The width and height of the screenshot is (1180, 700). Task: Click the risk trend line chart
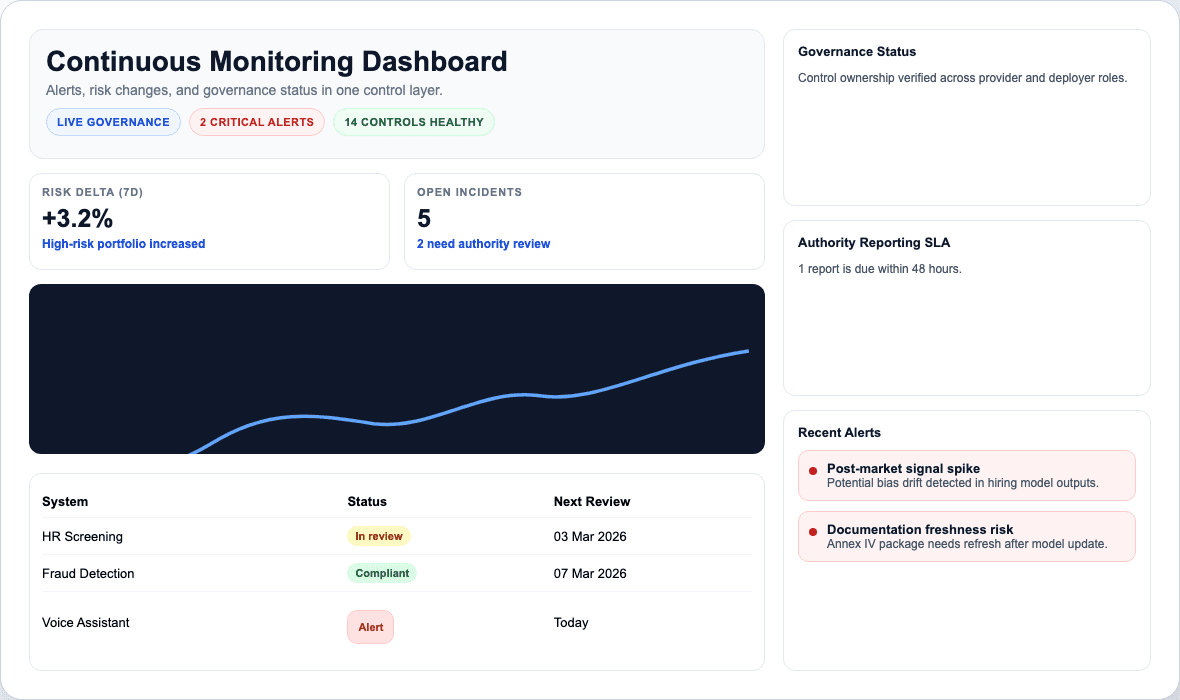[x=397, y=368]
